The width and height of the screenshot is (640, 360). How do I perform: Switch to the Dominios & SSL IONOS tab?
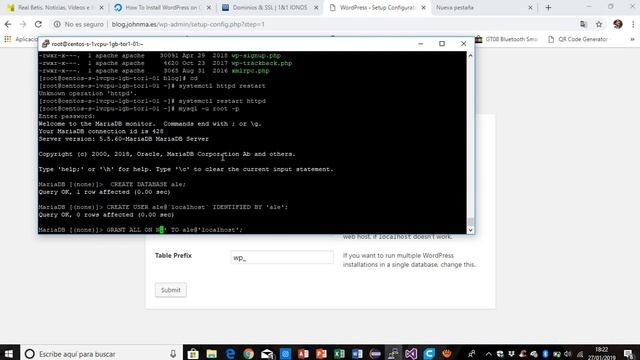click(269, 8)
